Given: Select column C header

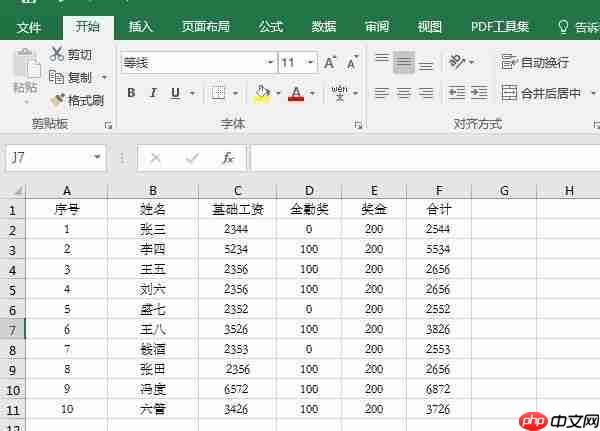Looking at the screenshot, I should point(237,191).
